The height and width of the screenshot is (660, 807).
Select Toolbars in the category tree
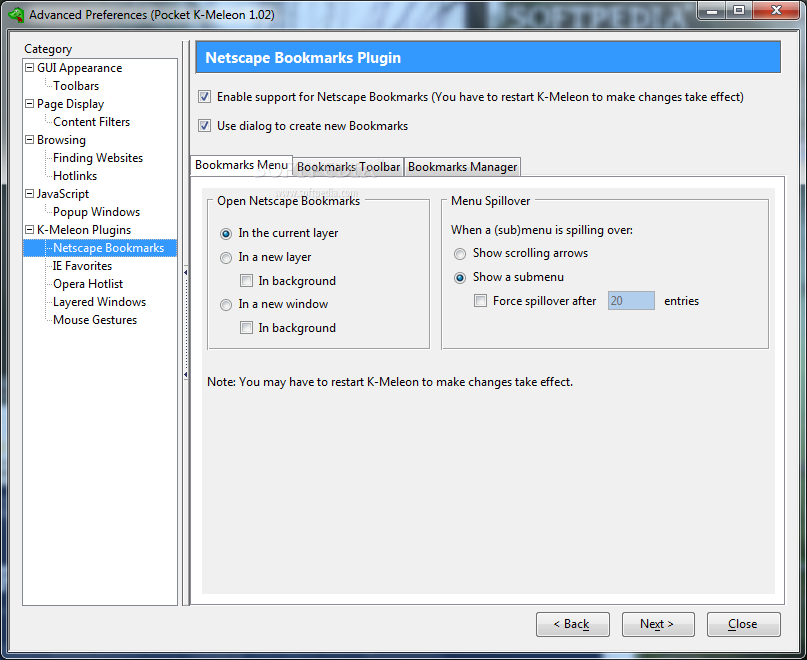76,85
